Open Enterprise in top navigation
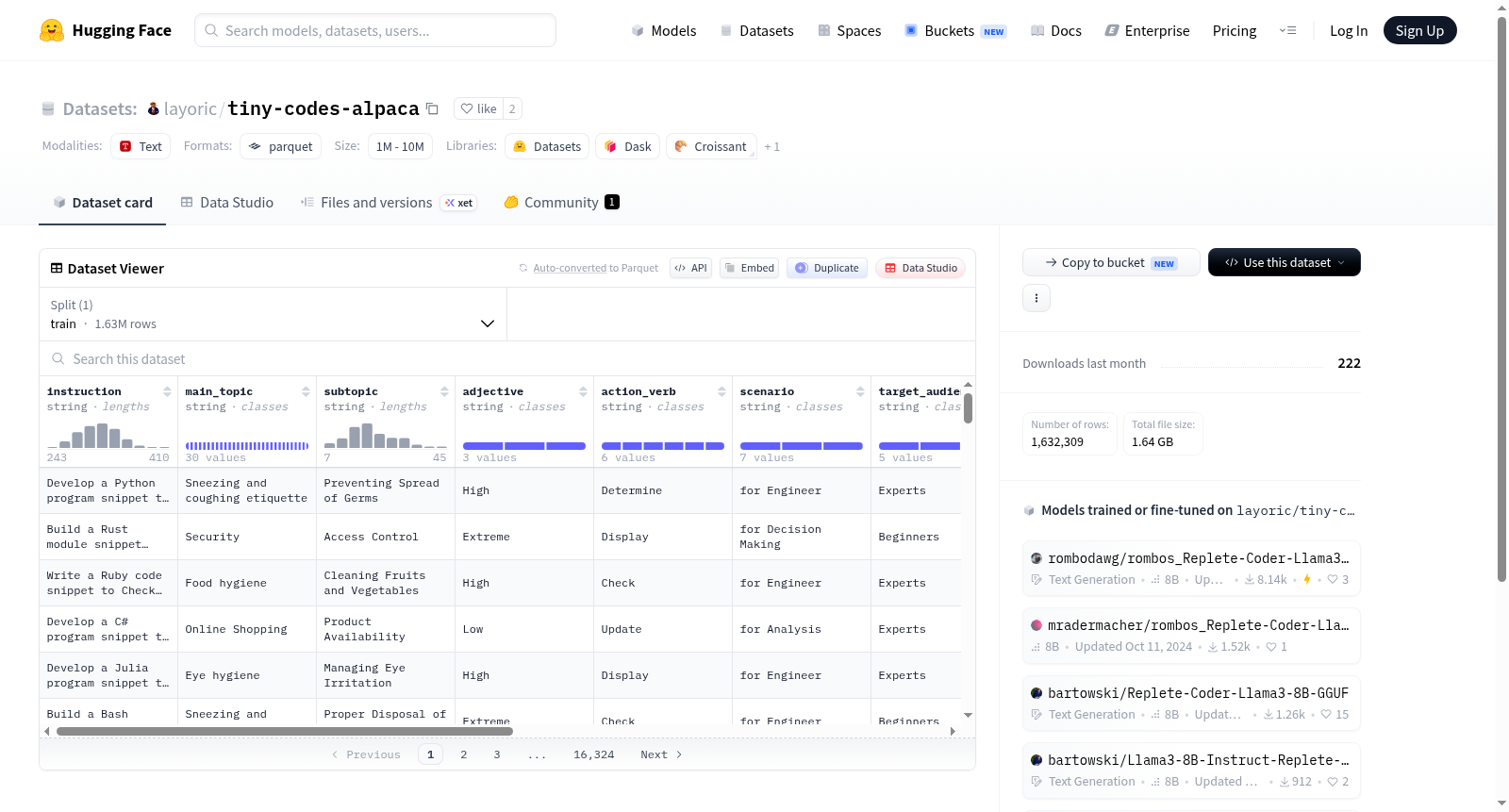Viewport: 1509px width, 812px height. pyautogui.click(x=1147, y=30)
